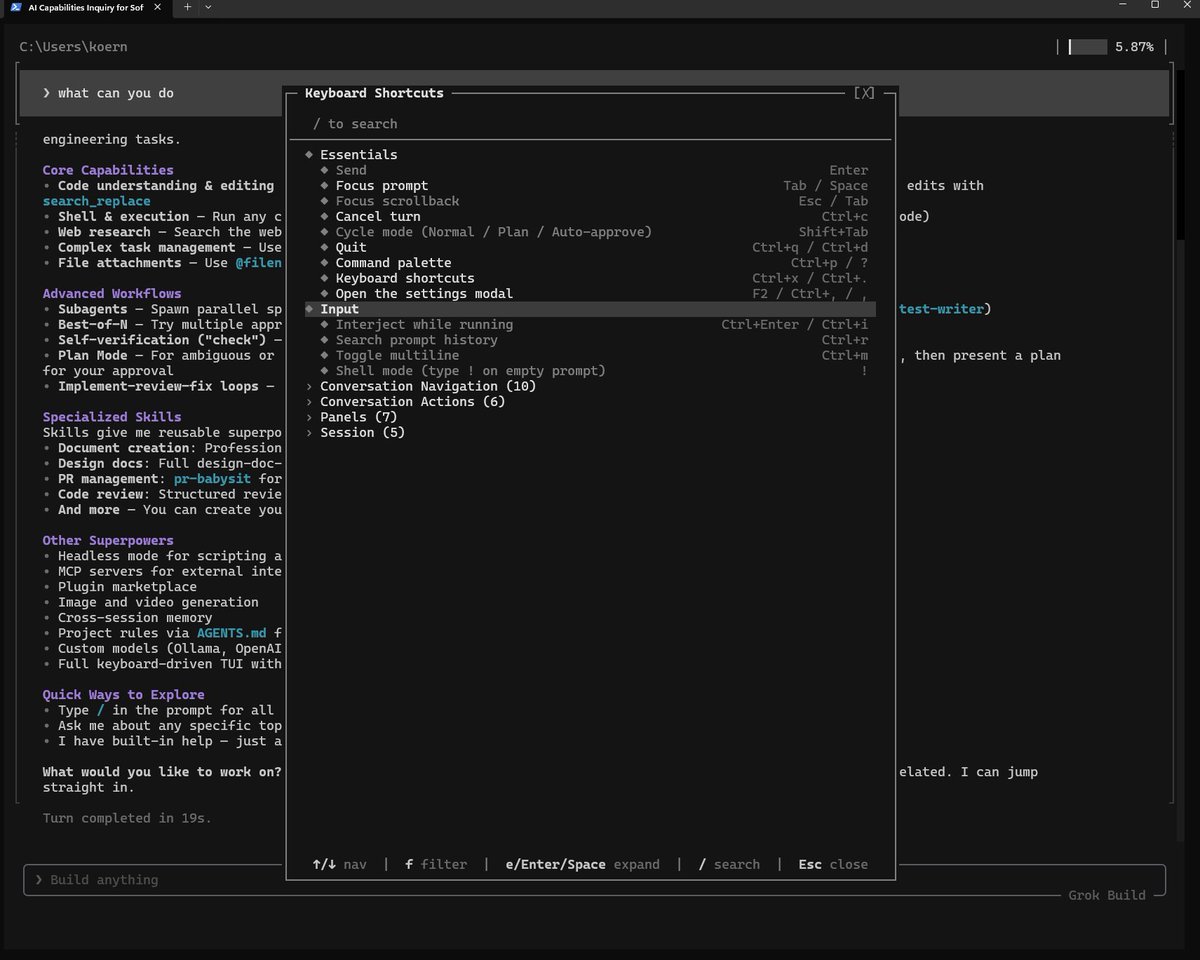Click the 5.87% usage value

point(1134,47)
